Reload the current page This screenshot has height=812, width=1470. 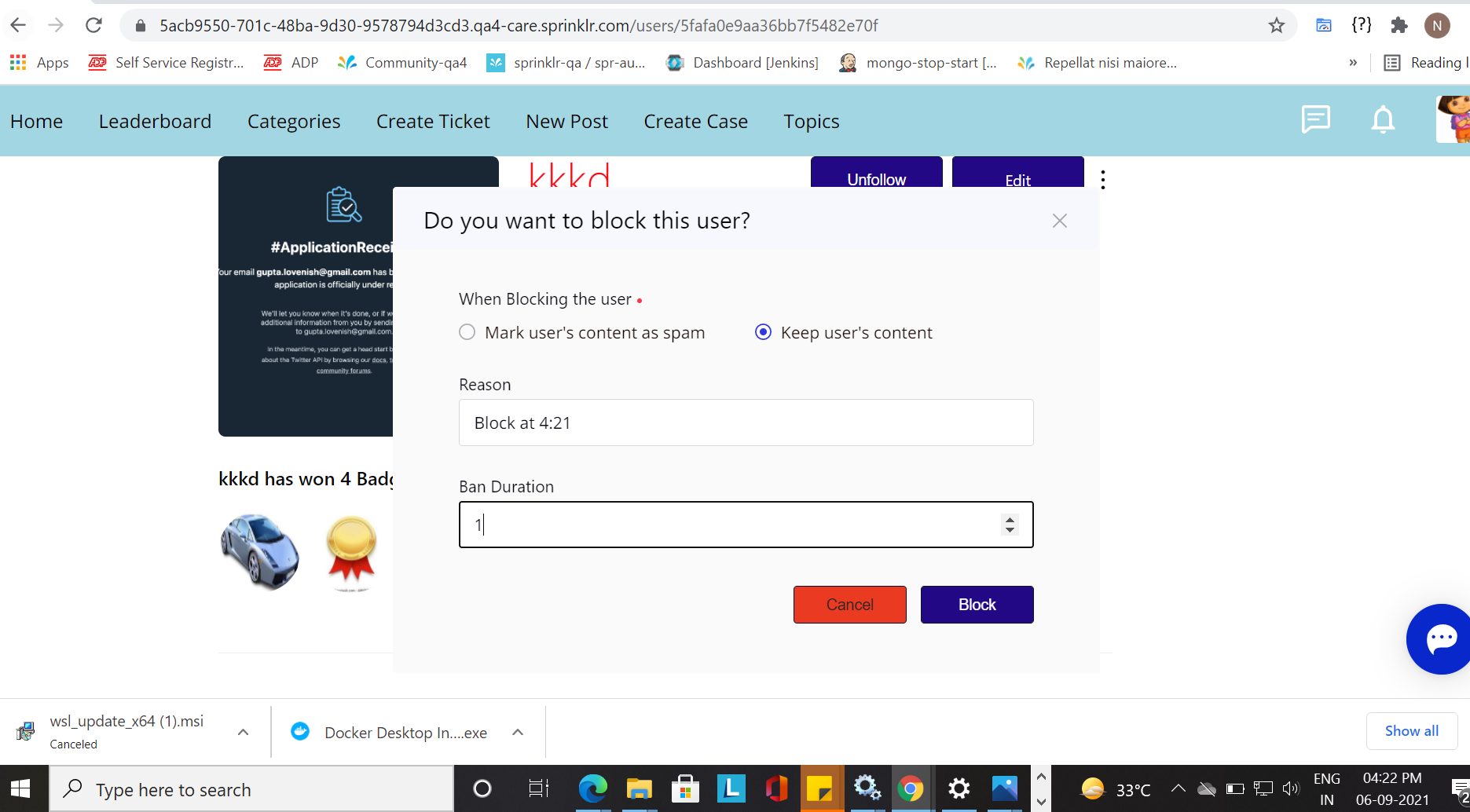click(93, 26)
